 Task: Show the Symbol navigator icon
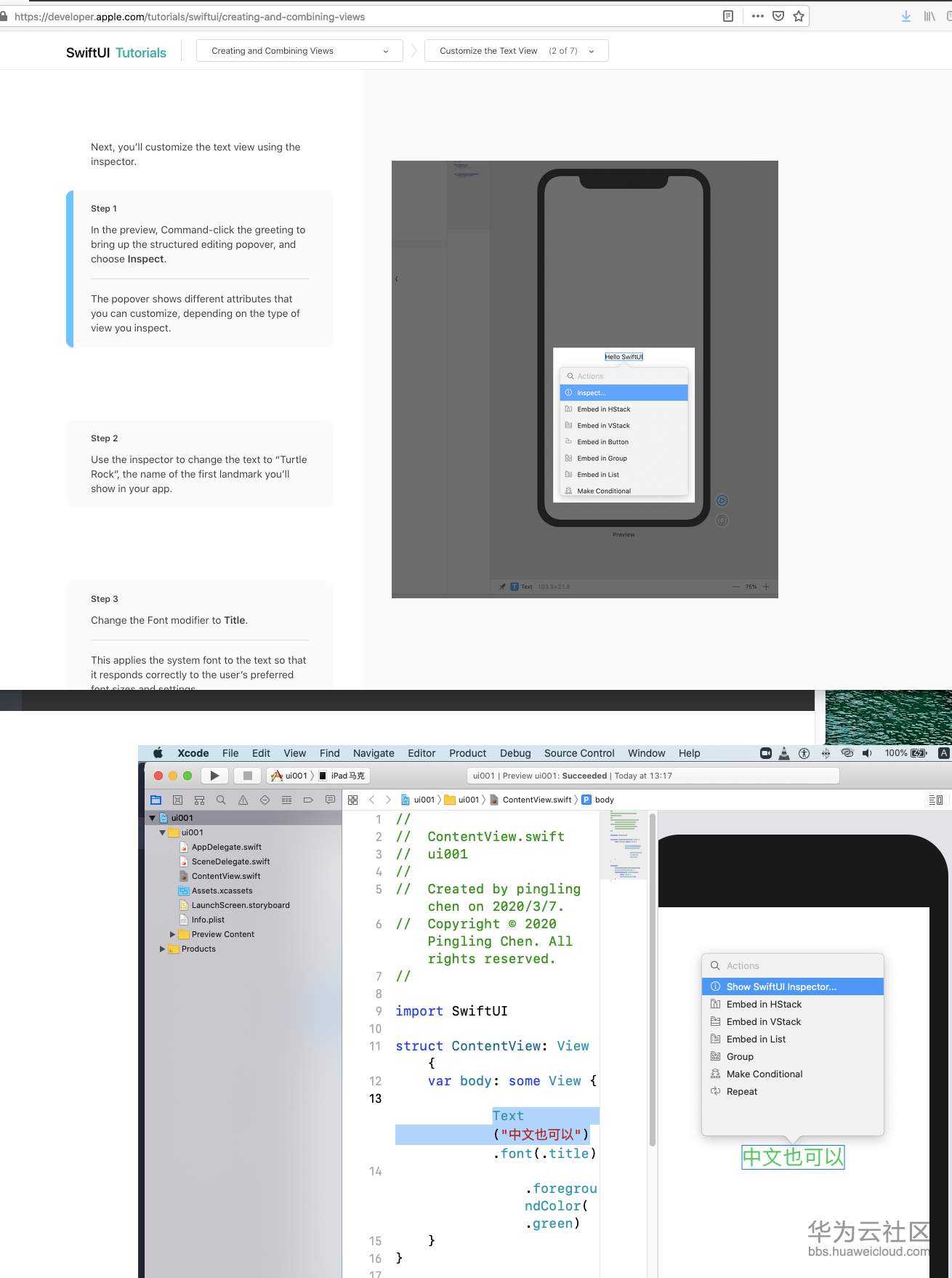click(199, 800)
